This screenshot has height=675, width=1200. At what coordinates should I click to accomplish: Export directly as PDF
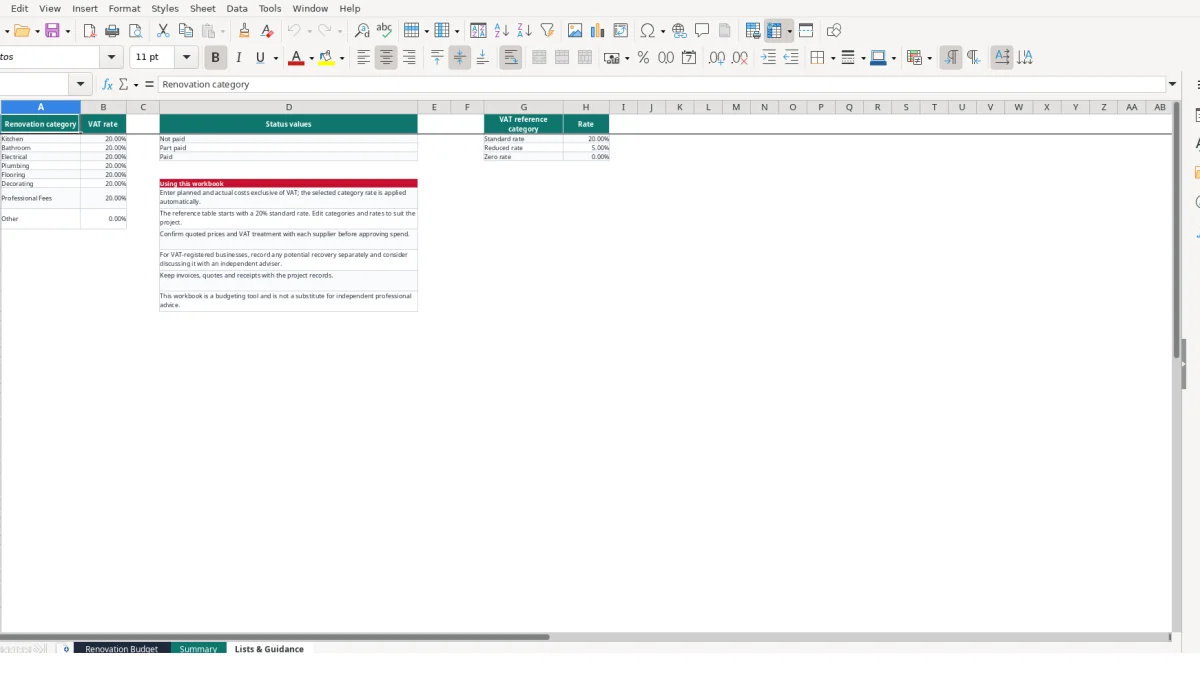(x=89, y=31)
